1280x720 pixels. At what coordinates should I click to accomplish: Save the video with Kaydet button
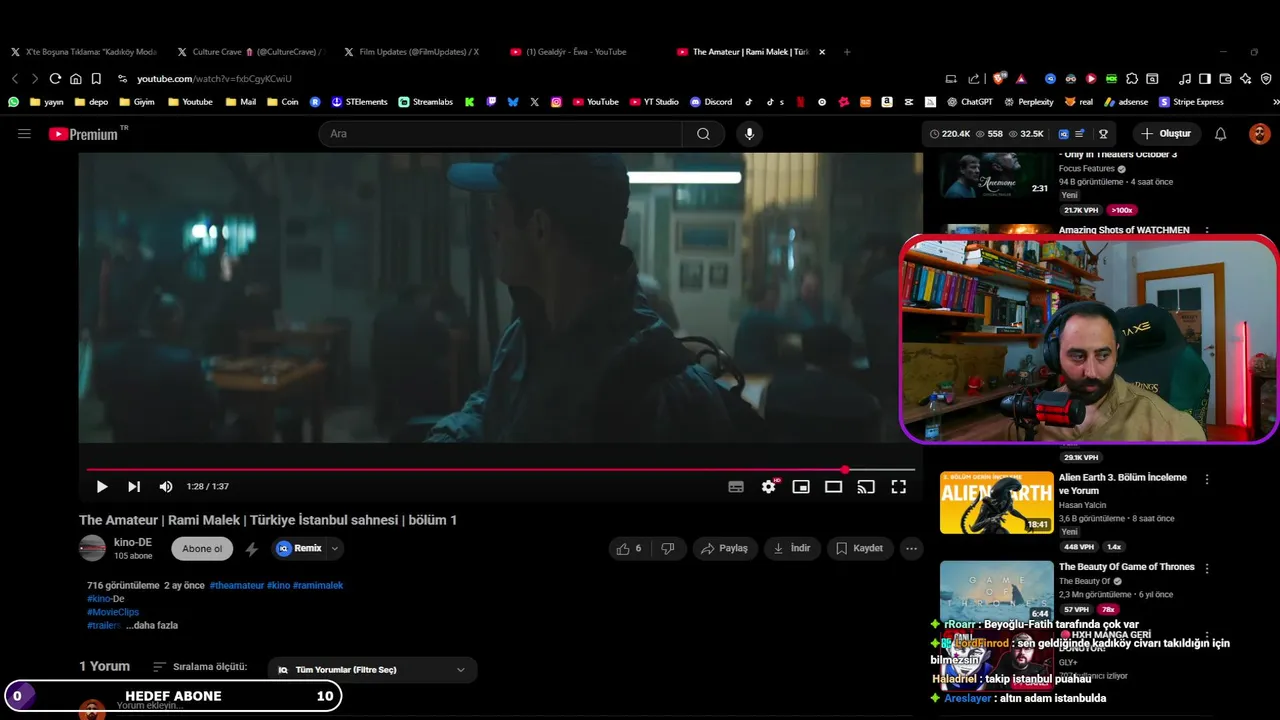[860, 548]
